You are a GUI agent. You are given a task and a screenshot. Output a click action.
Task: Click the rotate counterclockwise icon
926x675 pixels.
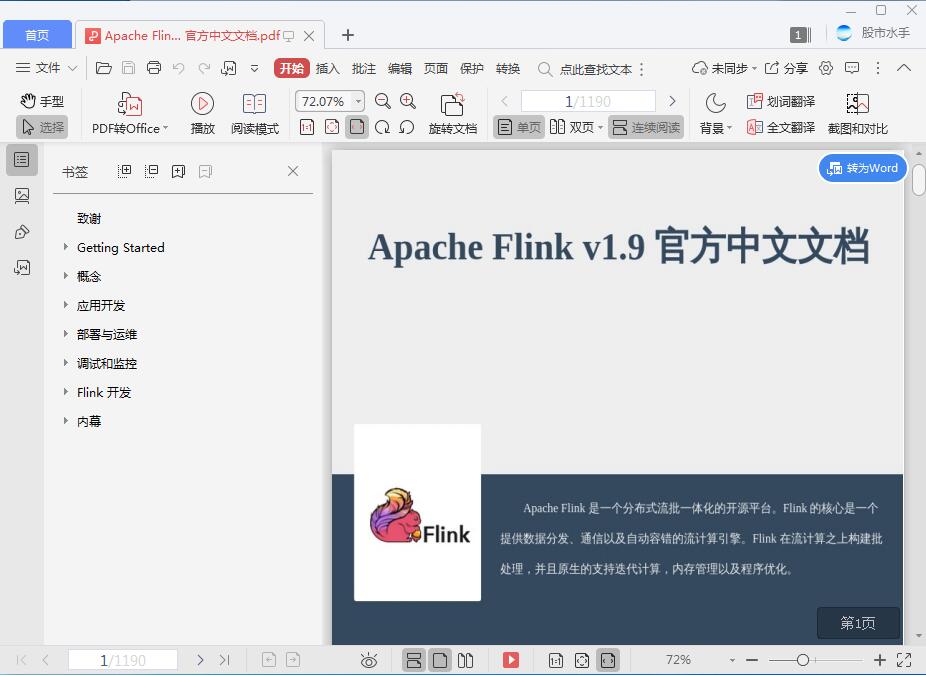click(x=407, y=127)
